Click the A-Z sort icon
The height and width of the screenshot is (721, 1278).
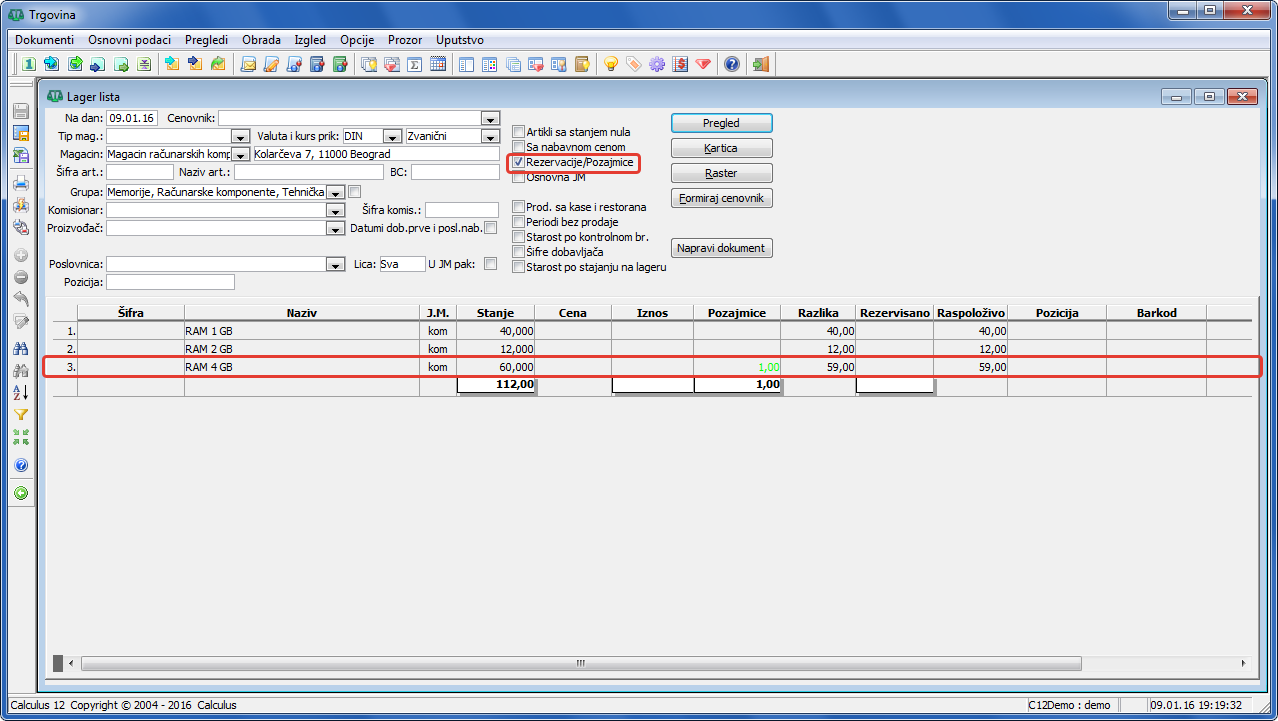[20, 392]
